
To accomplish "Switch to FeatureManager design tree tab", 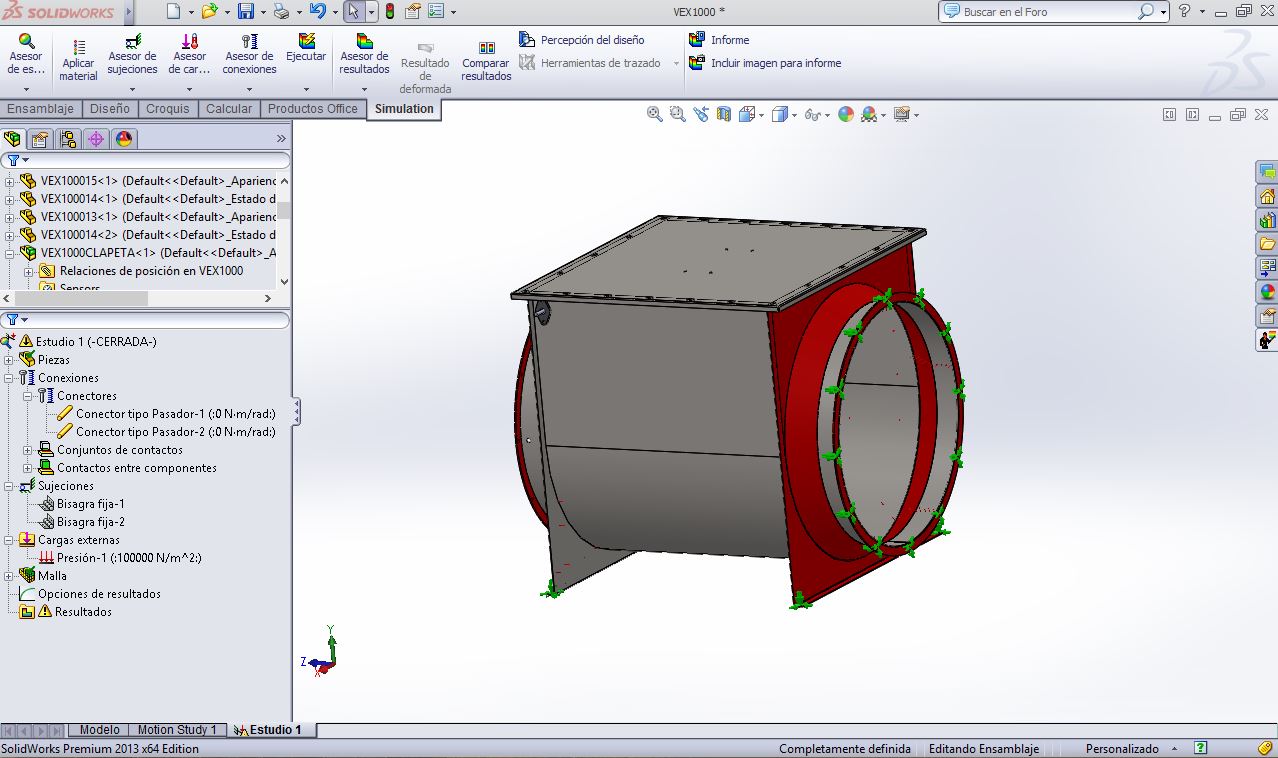I will tap(12, 139).
